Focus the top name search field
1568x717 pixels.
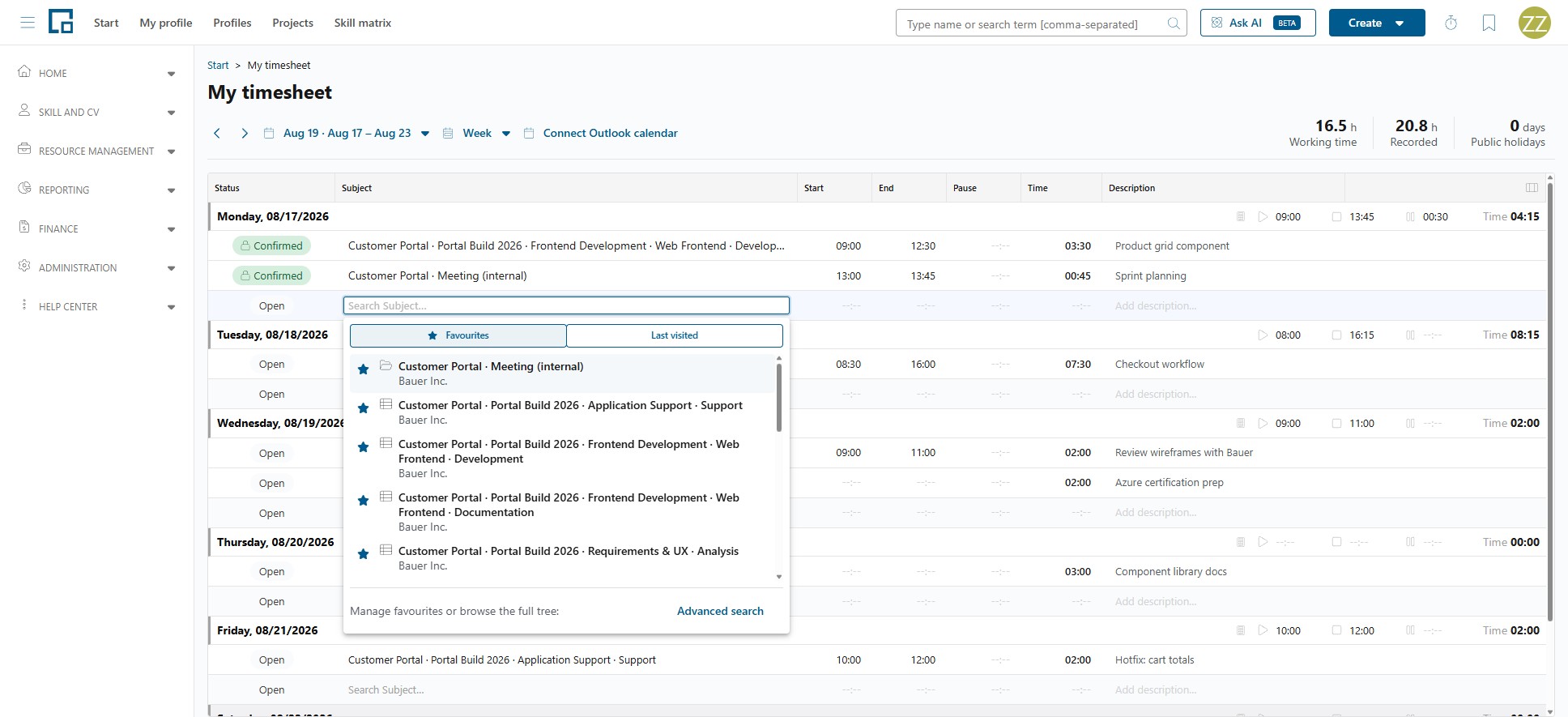pyautogui.click(x=1041, y=23)
